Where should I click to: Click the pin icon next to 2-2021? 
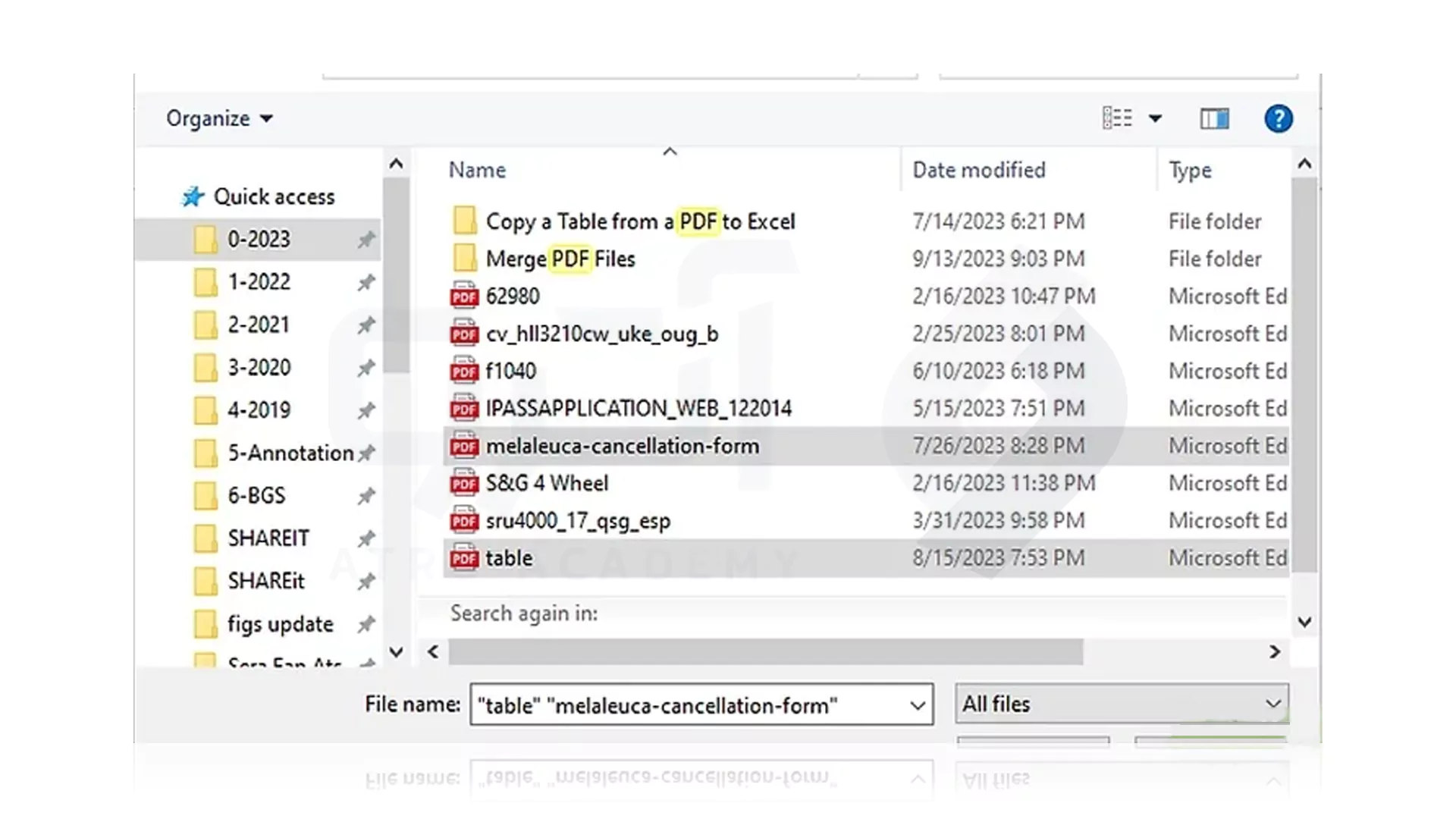pyautogui.click(x=366, y=325)
